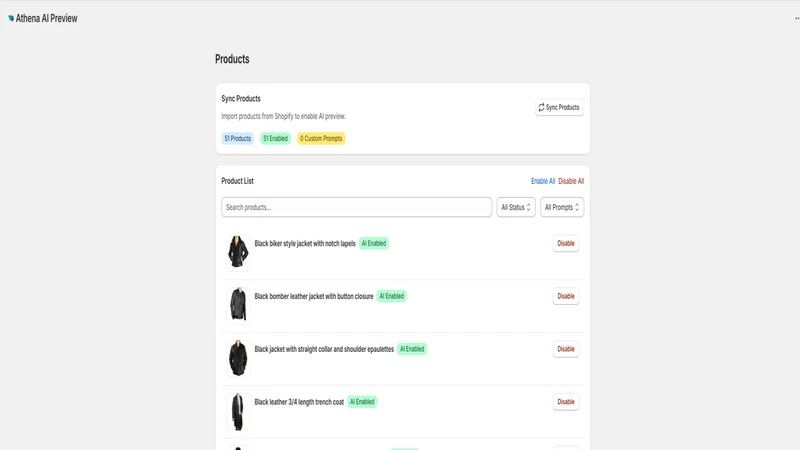Open the leather trench coat thumbnail
800x450 pixels.
238,411
